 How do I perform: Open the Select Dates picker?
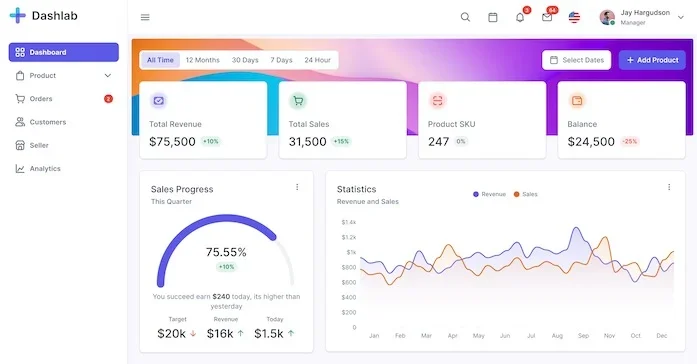(x=577, y=60)
